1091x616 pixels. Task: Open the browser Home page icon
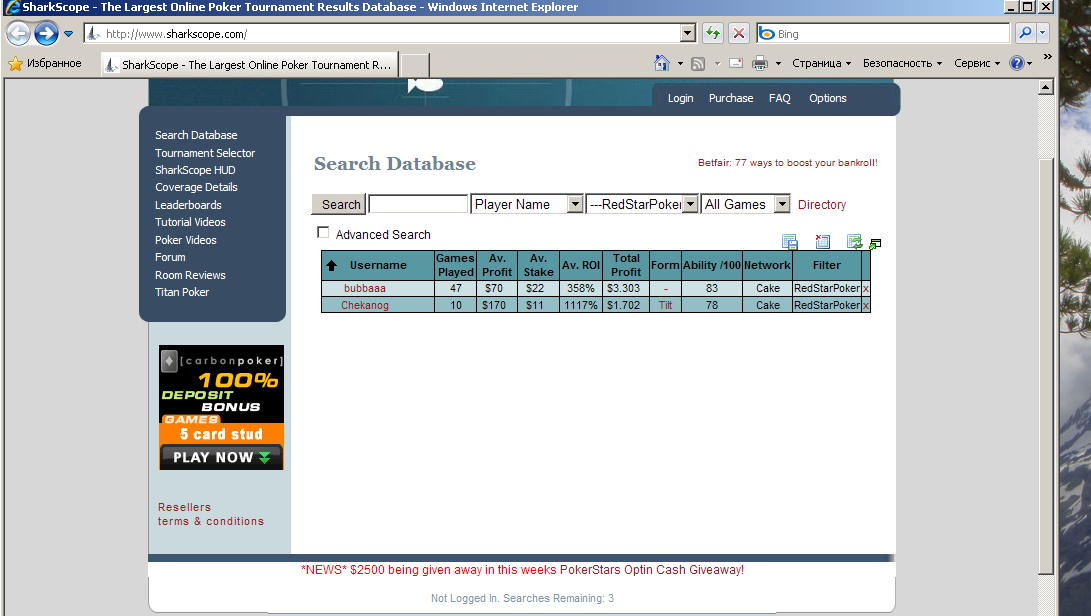coord(662,63)
